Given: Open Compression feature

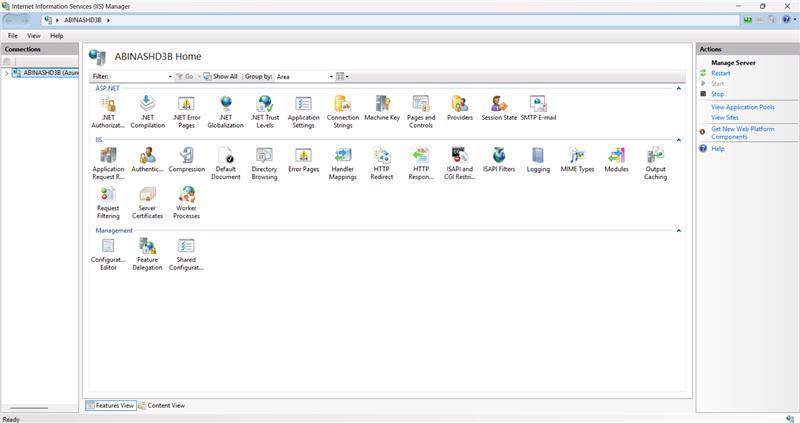Looking at the screenshot, I should click(187, 160).
